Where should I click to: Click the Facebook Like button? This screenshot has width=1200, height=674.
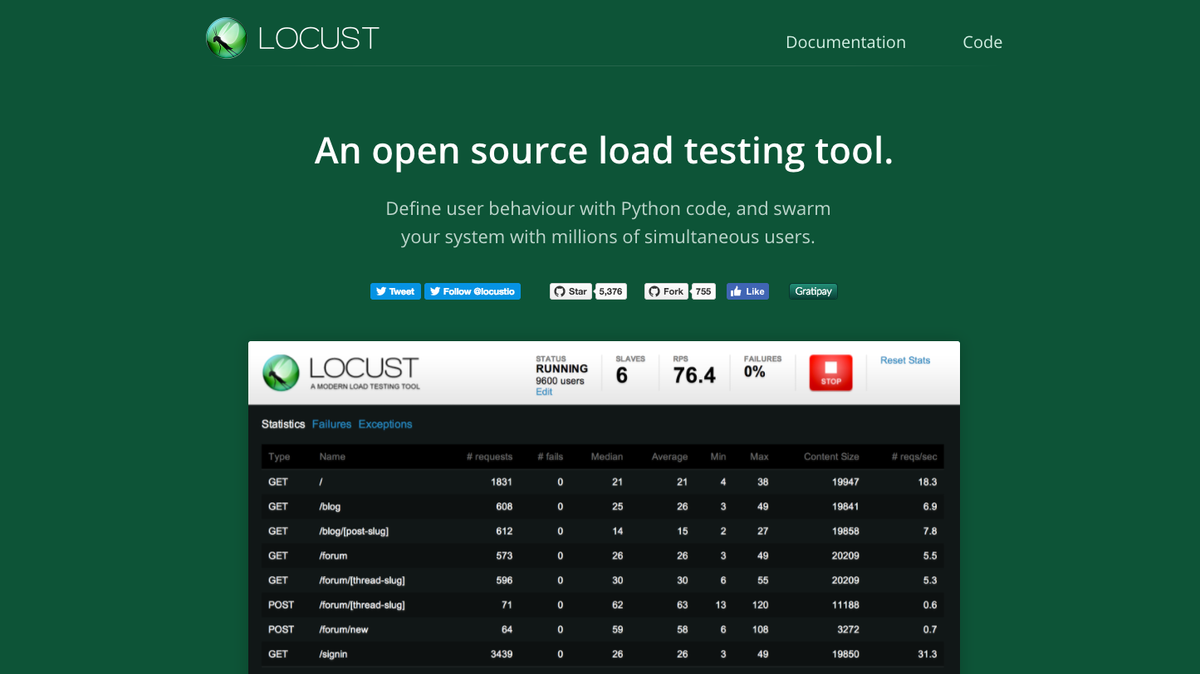[x=747, y=291]
